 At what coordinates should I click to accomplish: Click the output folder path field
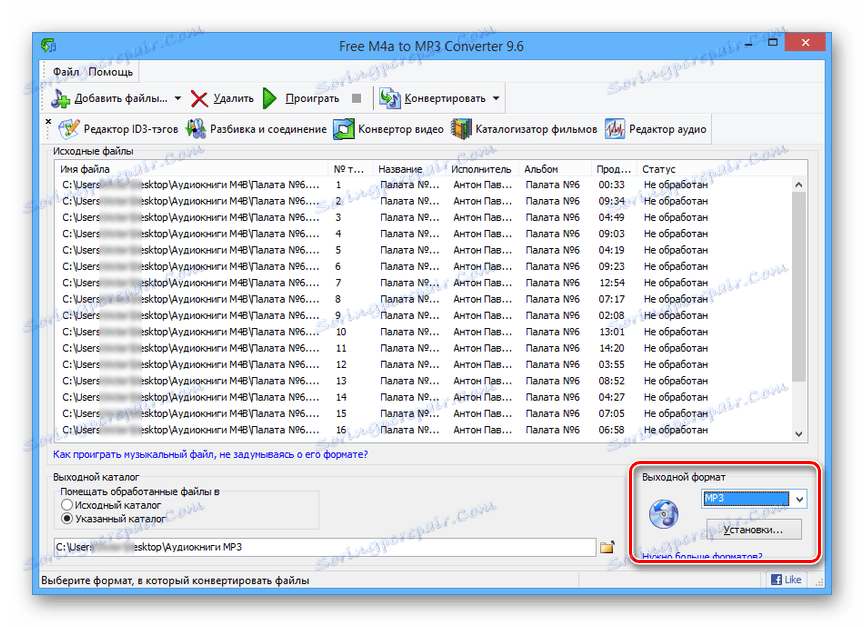tap(325, 547)
